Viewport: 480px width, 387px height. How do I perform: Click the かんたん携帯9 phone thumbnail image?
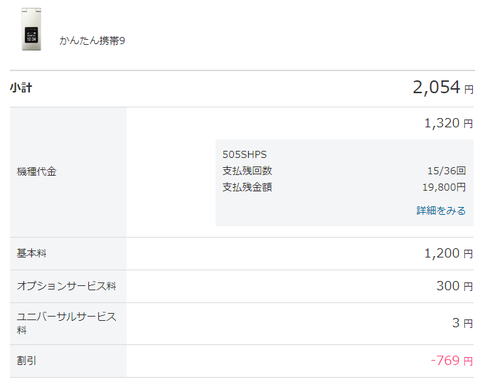pos(31,29)
